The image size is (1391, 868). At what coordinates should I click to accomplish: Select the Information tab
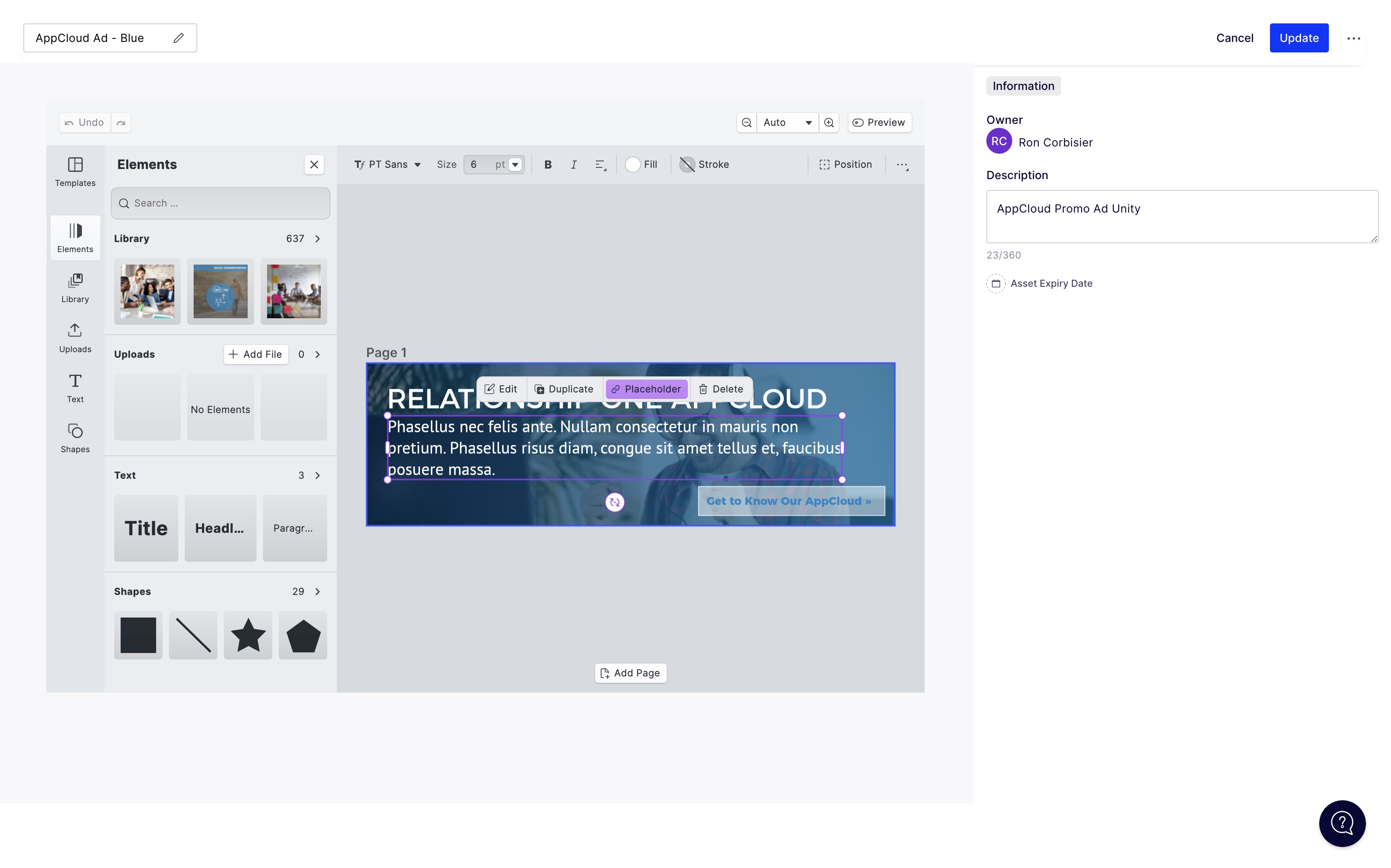[x=1023, y=86]
